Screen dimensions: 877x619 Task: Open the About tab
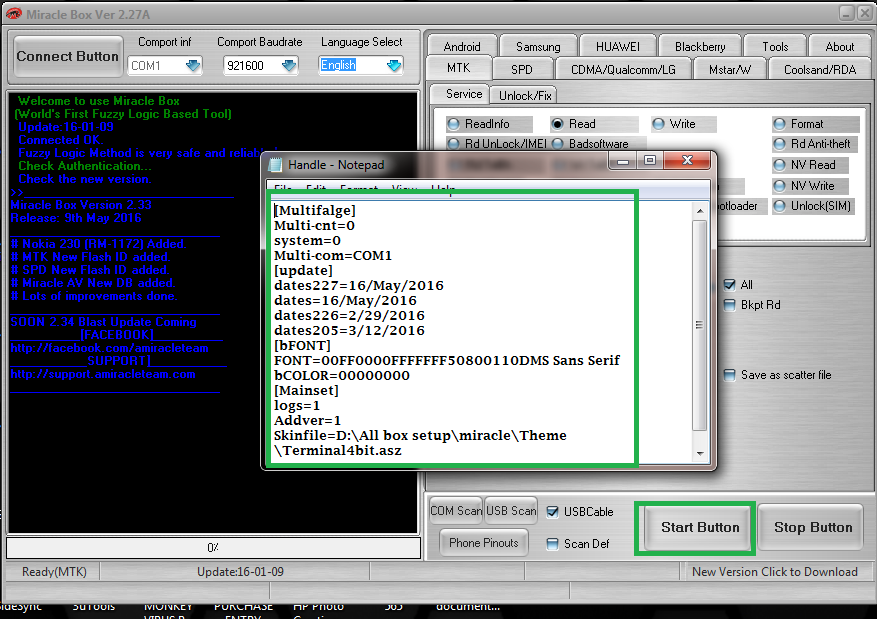(840, 46)
